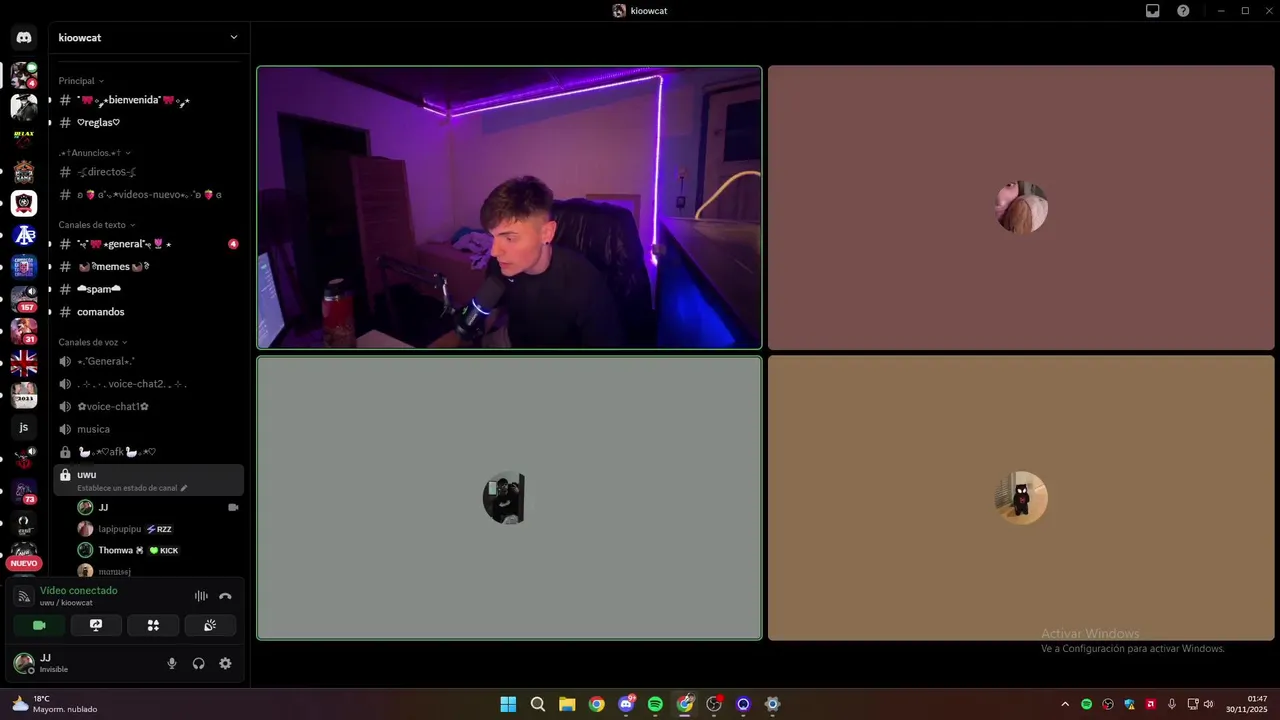Open File Explorer from taskbar
This screenshot has height=720, width=1280.
[567, 704]
